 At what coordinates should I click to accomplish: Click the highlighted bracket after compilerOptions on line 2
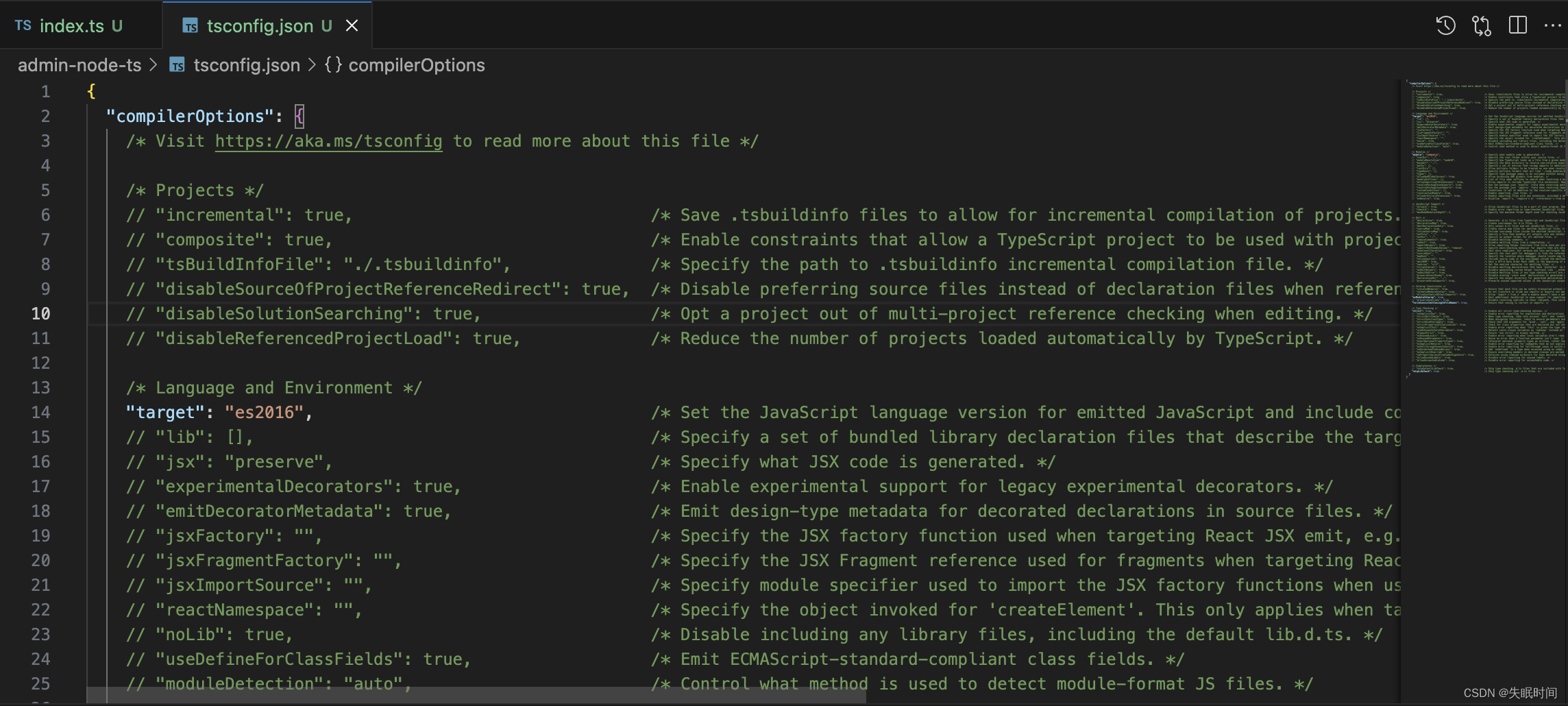tap(299, 117)
